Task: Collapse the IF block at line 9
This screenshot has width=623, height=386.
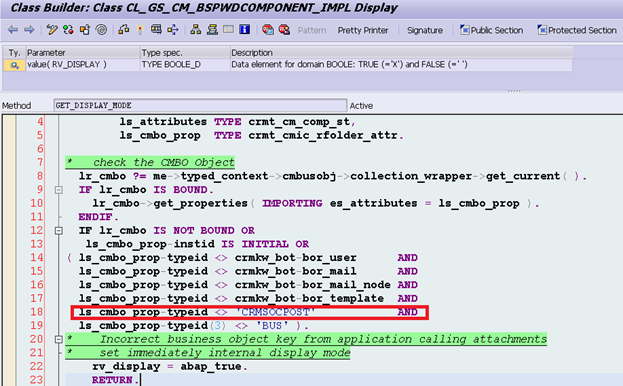Action: (58, 190)
